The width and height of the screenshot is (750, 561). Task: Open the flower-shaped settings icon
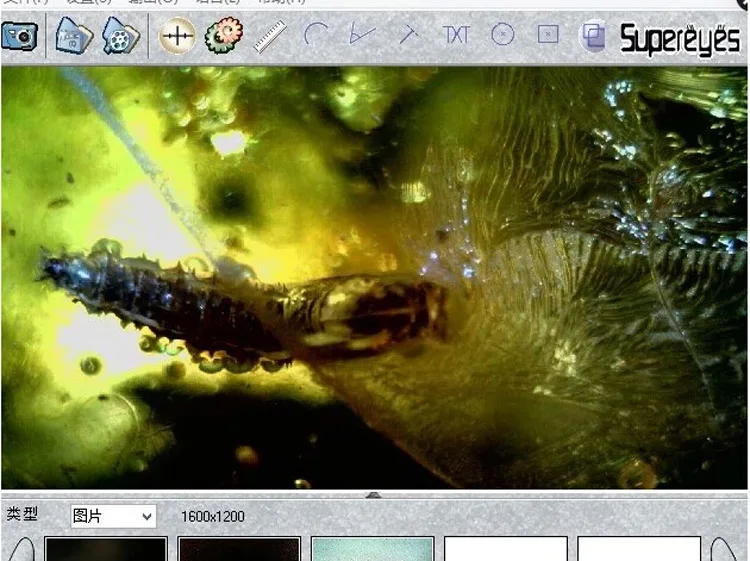(x=223, y=36)
